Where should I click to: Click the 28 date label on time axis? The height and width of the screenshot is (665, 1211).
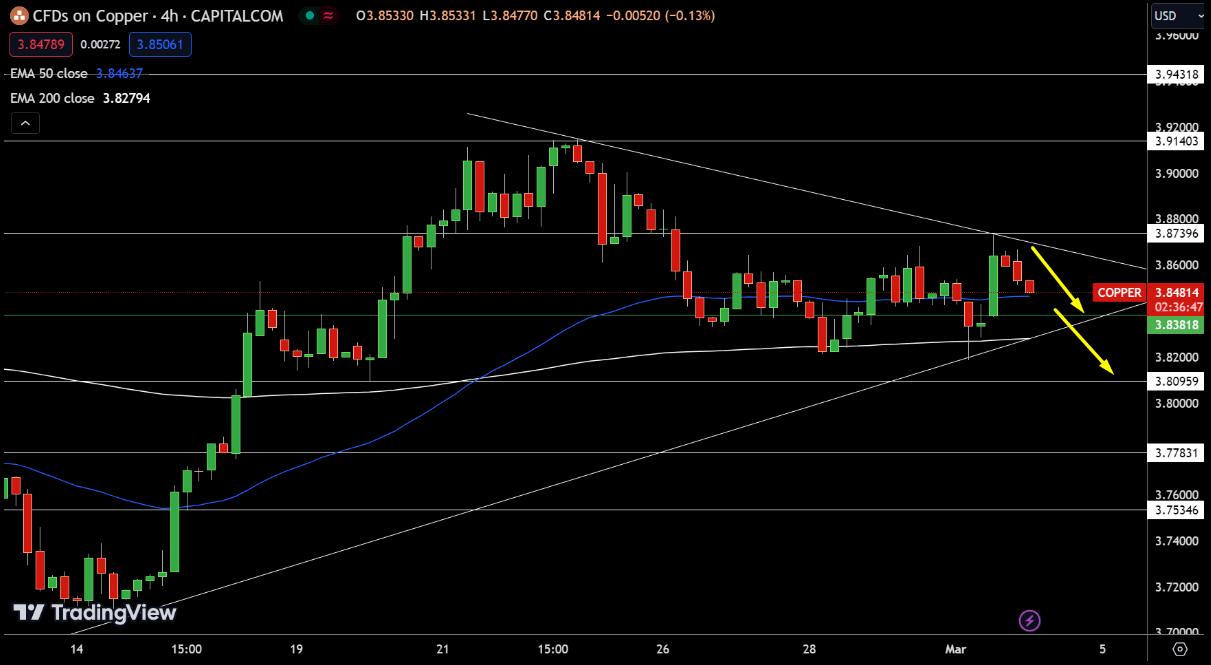(808, 649)
